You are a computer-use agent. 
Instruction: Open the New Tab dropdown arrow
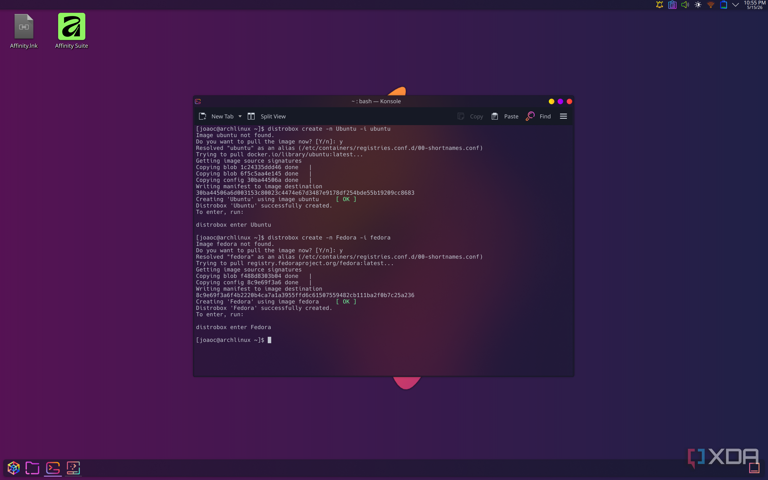(x=240, y=117)
